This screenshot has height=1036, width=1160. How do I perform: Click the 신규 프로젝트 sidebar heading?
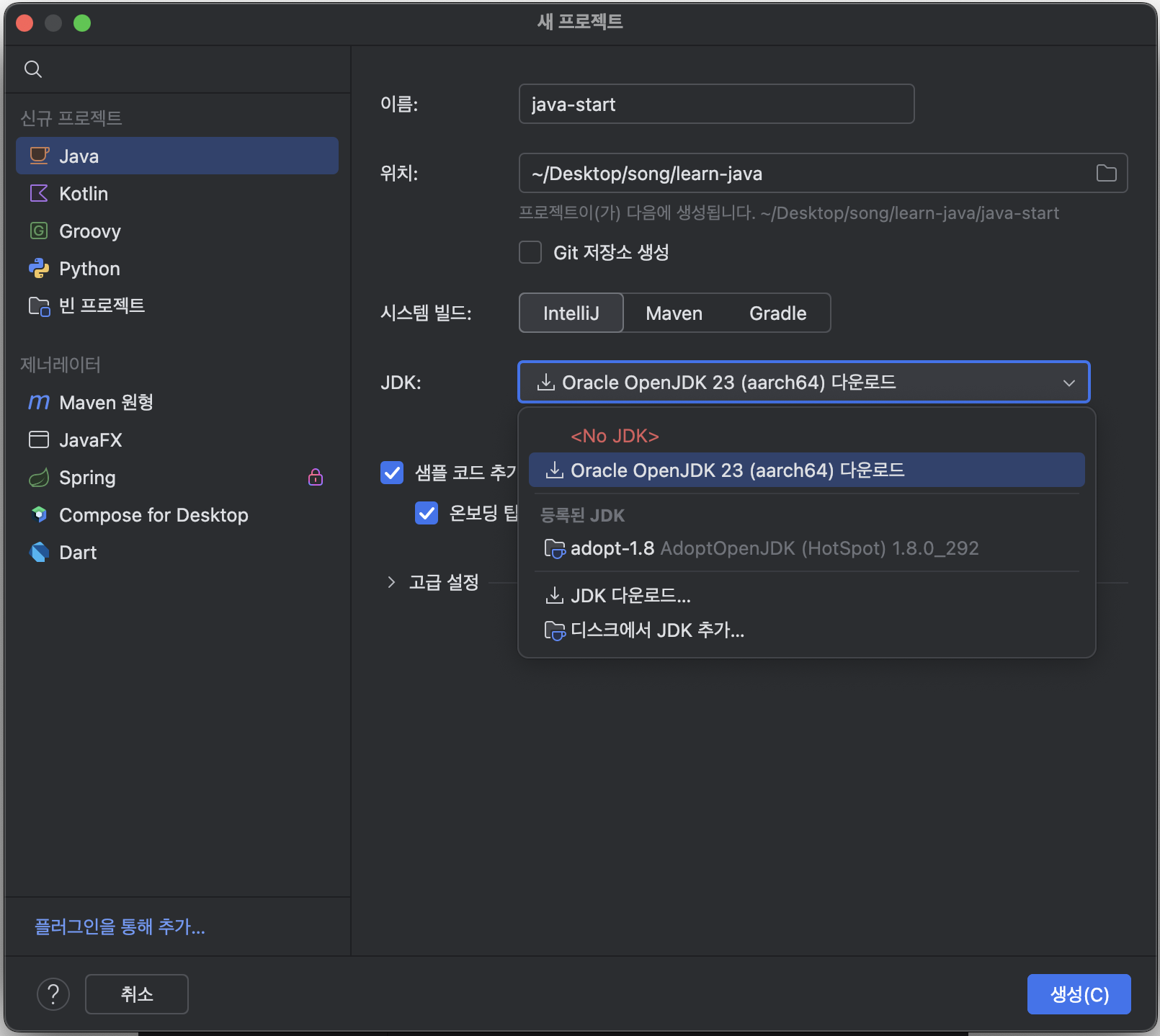[71, 117]
